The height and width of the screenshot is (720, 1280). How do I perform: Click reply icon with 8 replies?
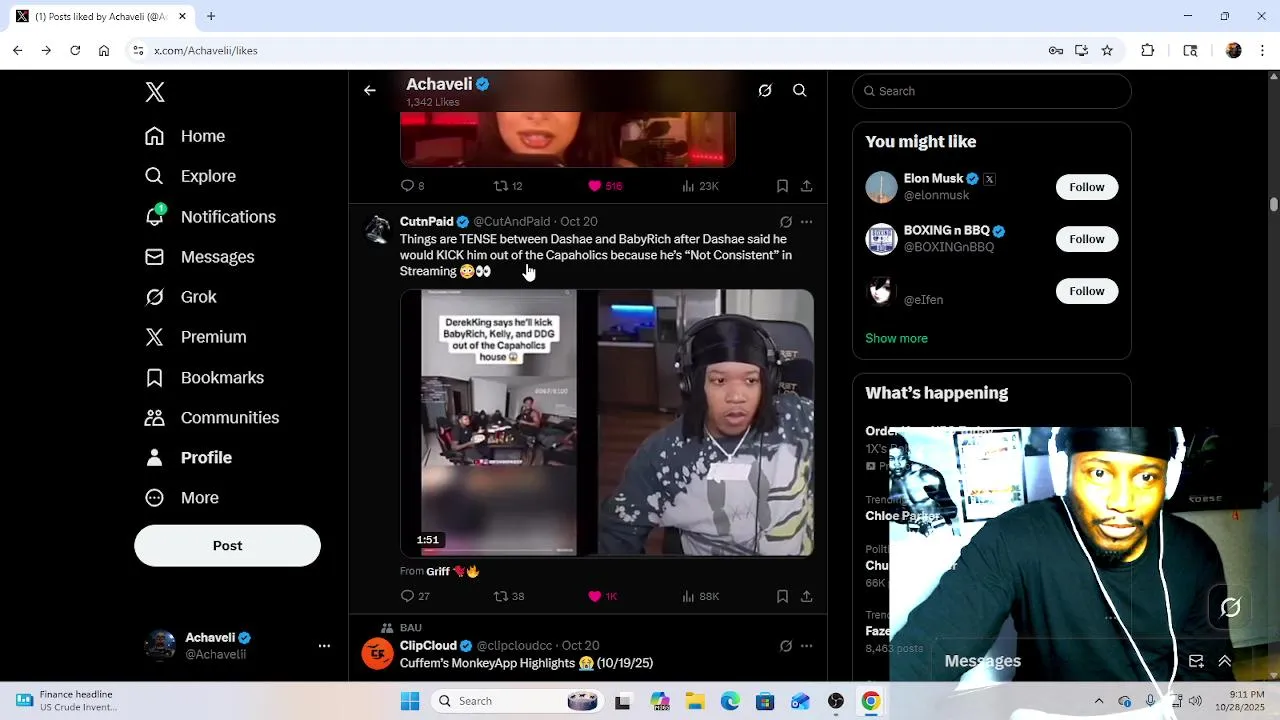point(407,186)
